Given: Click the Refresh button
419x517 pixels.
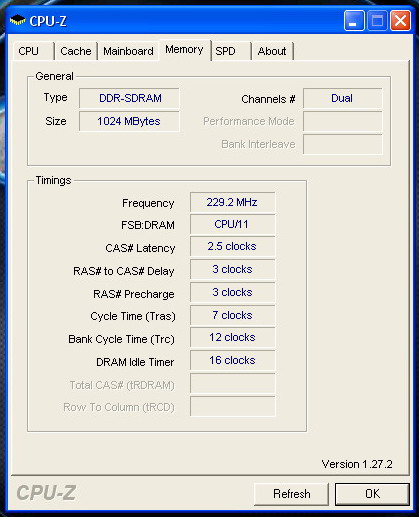Looking at the screenshot, I should tap(291, 494).
